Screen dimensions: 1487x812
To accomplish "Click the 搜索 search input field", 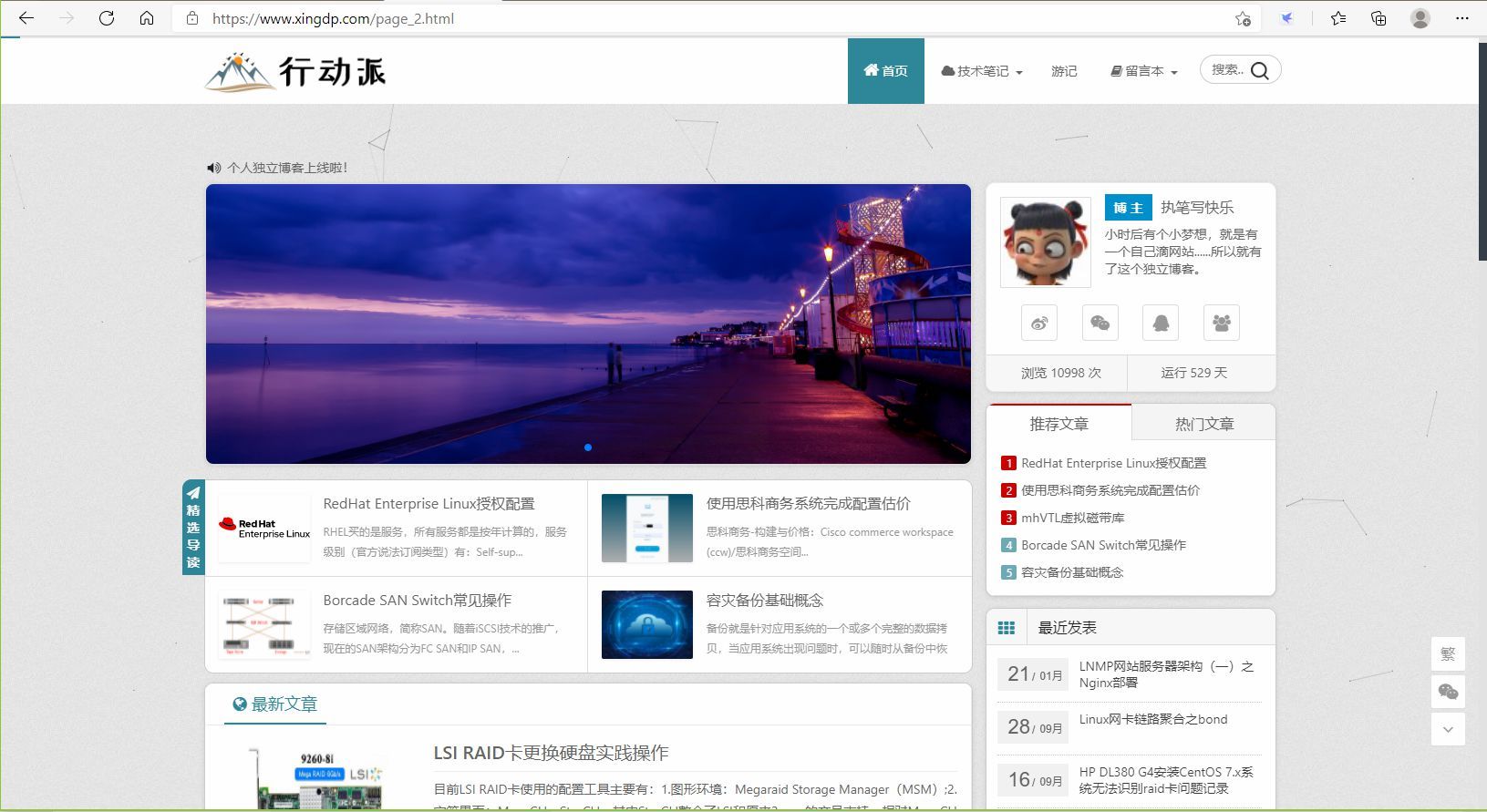I will [1227, 70].
